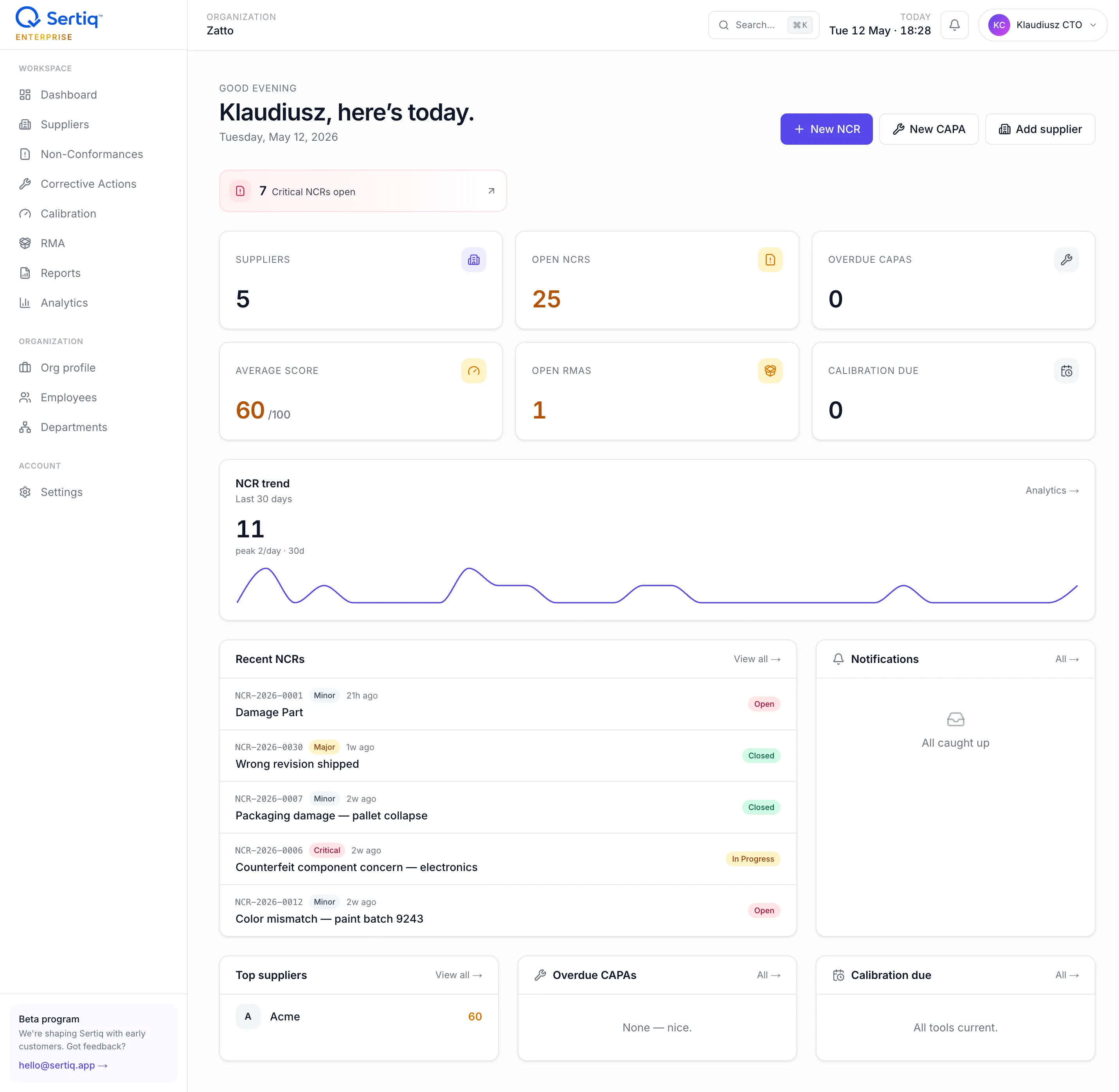Click the KC user avatar

pos(998,25)
